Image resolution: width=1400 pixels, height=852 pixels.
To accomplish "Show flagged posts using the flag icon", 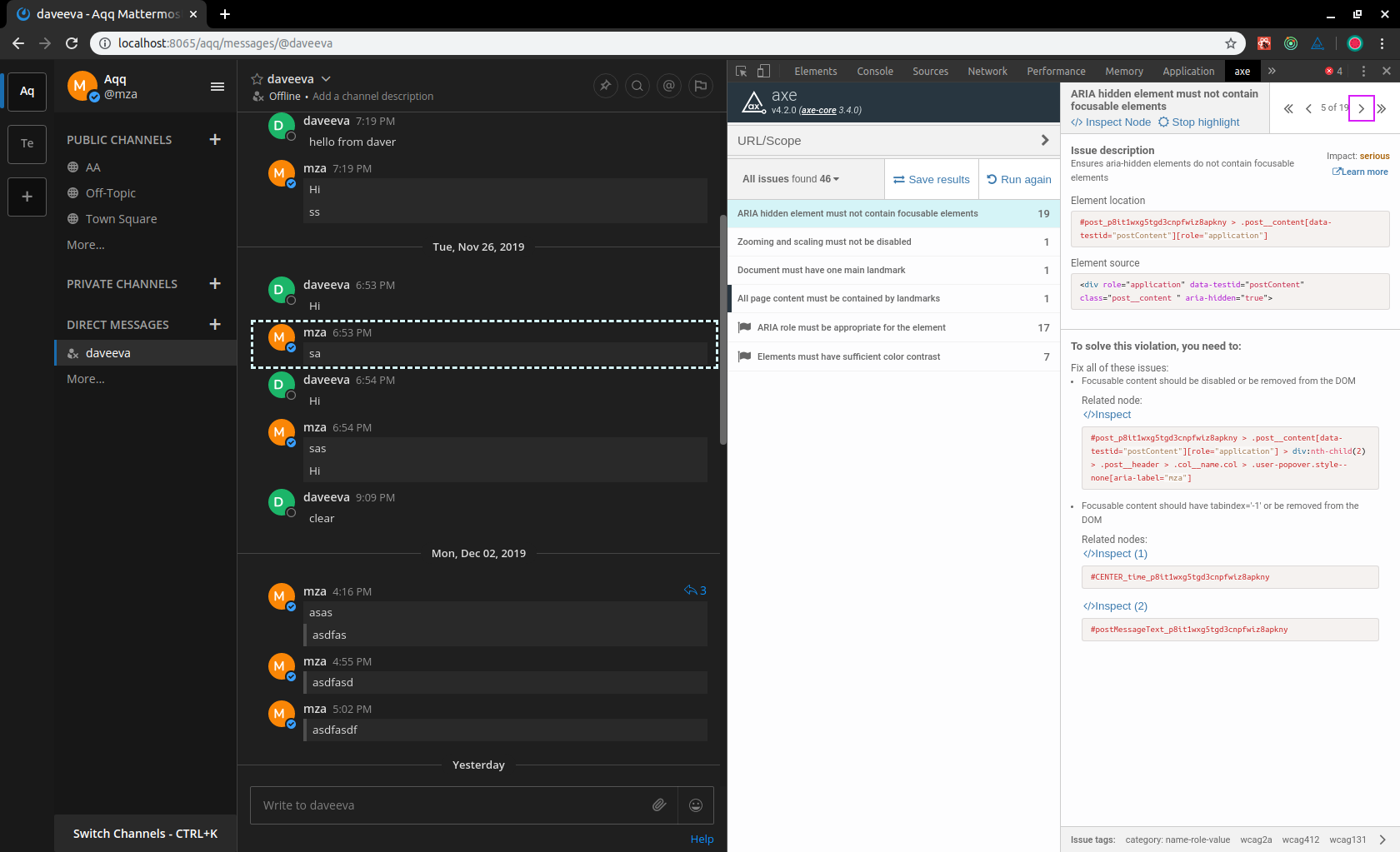I will (x=700, y=86).
